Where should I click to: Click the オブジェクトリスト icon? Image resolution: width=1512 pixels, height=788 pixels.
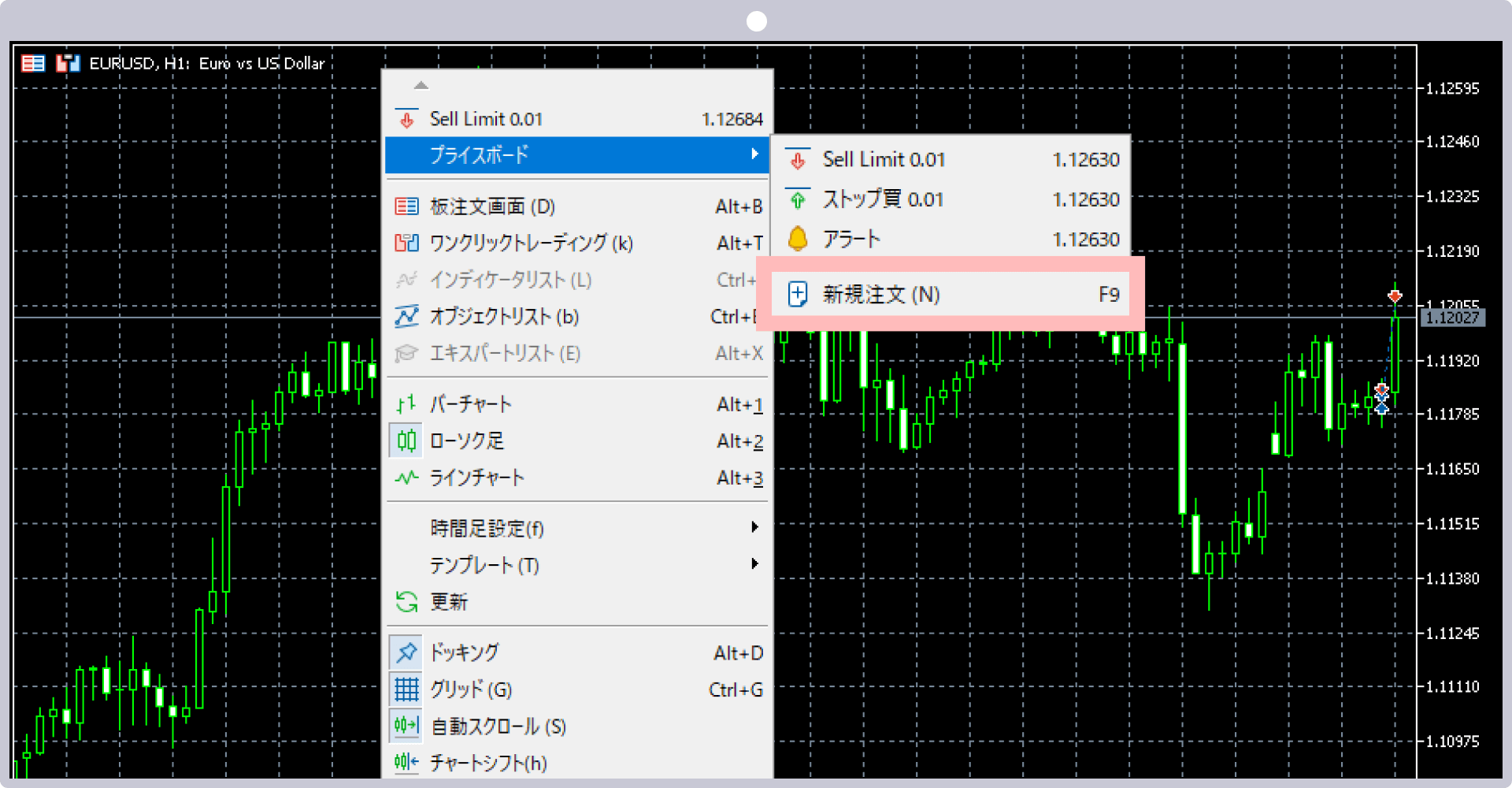point(406,316)
